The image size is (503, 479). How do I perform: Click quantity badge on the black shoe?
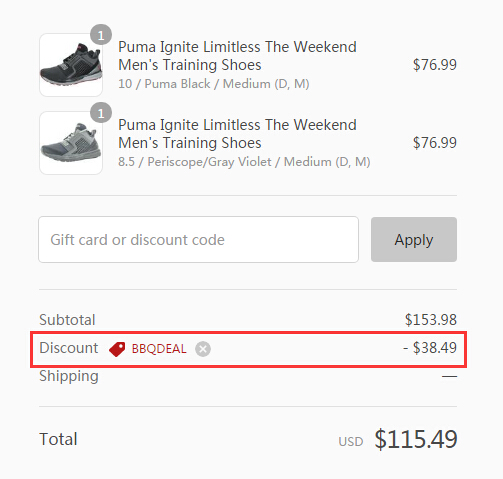[101, 35]
